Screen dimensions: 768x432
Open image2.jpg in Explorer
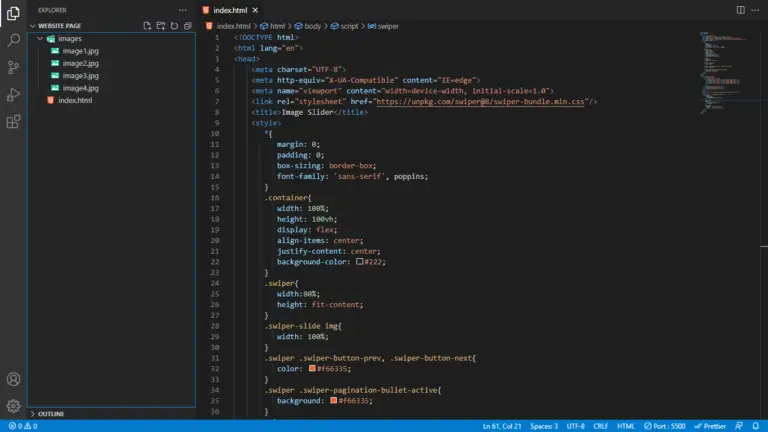coord(80,63)
